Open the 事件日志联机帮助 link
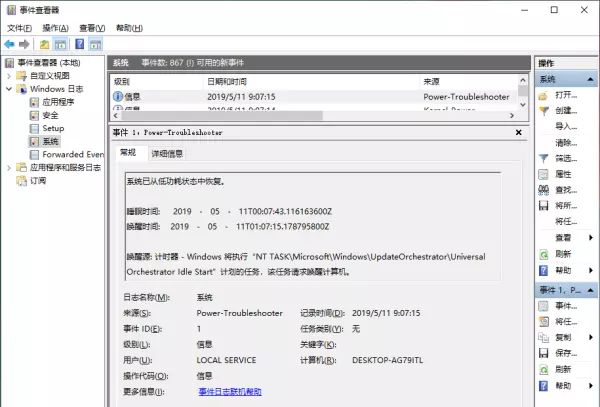Viewport: 600px width, 407px height. (230, 392)
